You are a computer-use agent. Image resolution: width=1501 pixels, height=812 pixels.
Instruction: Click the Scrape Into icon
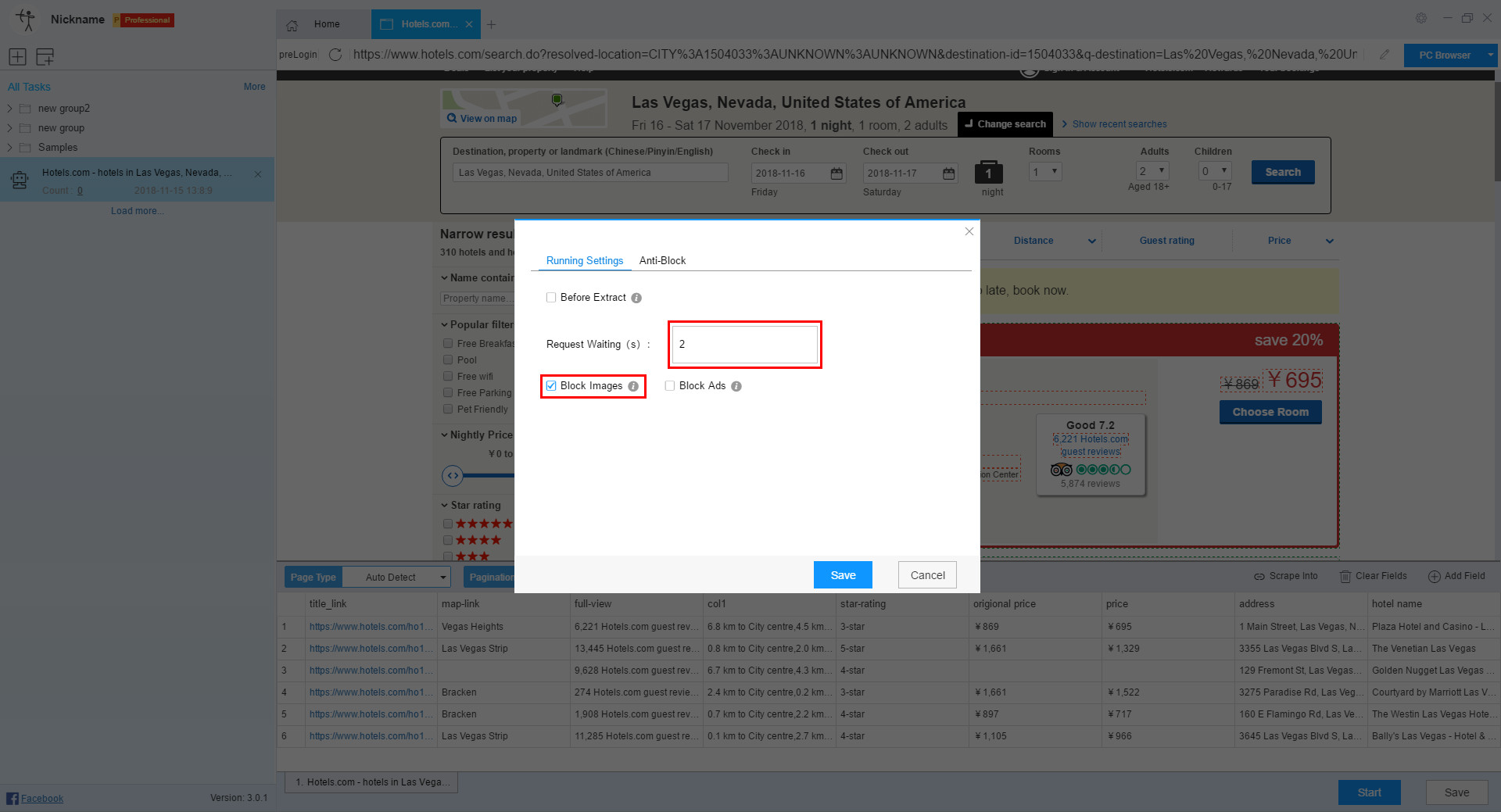click(x=1259, y=577)
